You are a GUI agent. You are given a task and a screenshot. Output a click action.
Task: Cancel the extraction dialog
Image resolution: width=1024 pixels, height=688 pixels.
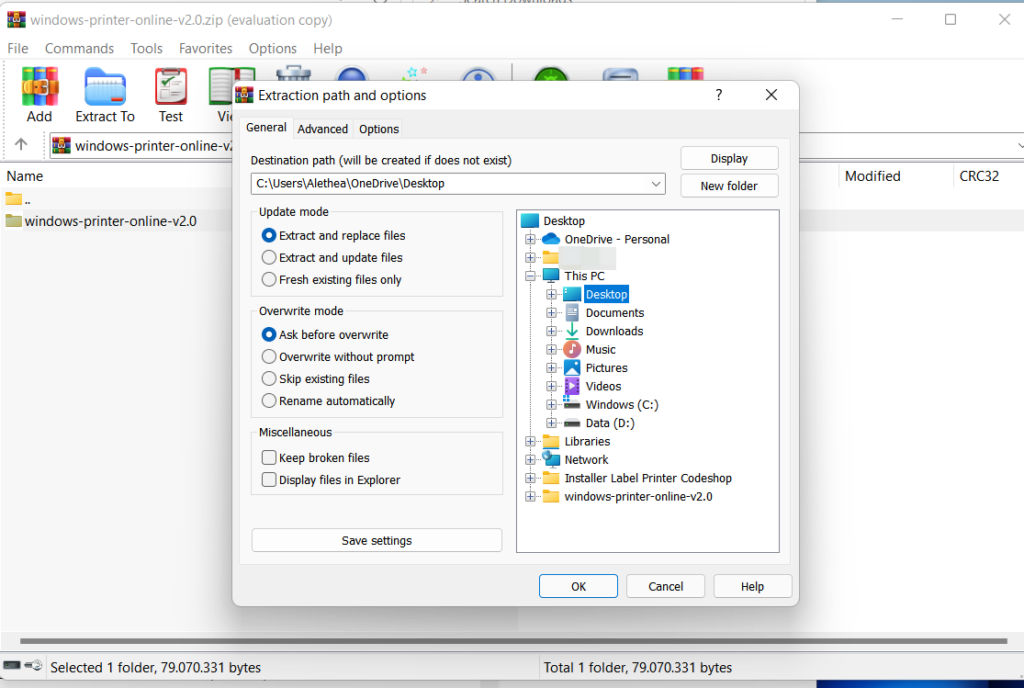tap(665, 586)
